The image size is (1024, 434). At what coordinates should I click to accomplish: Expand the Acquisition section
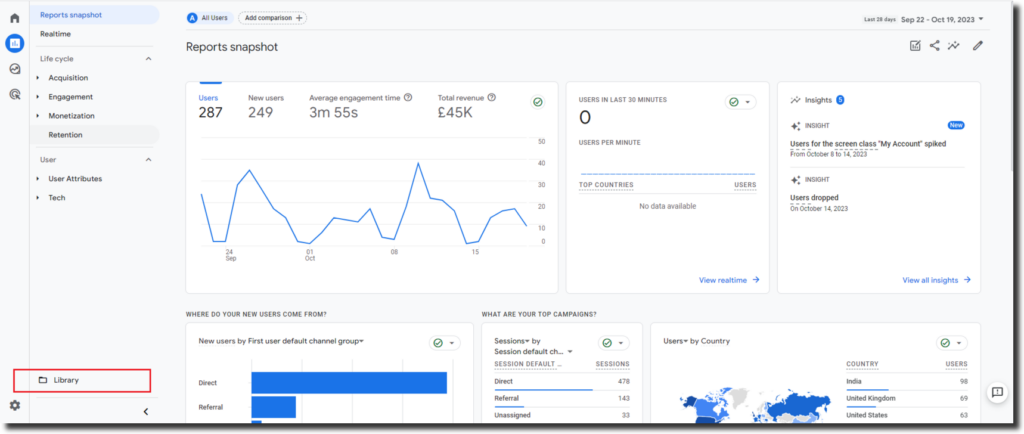coord(68,78)
